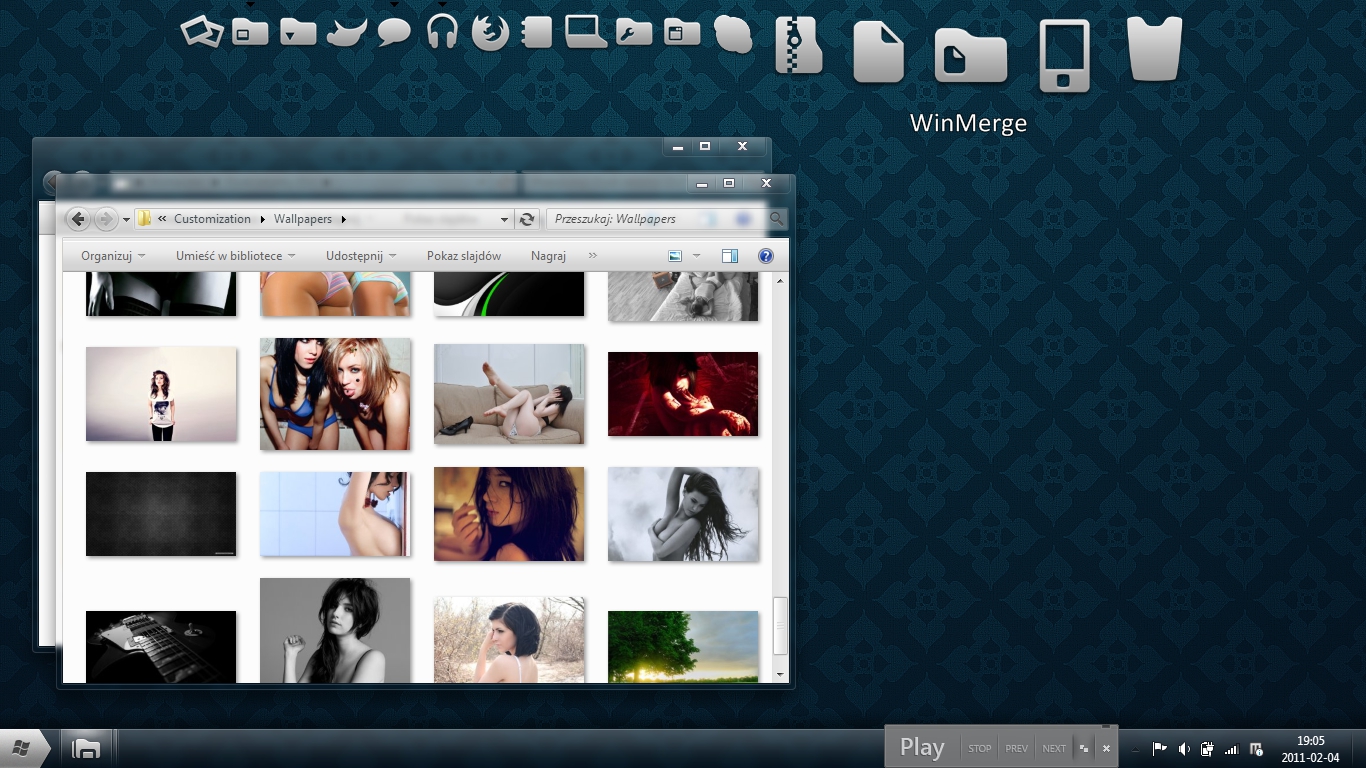
Task: Open the Udostępnij dropdown
Action: pos(361,256)
